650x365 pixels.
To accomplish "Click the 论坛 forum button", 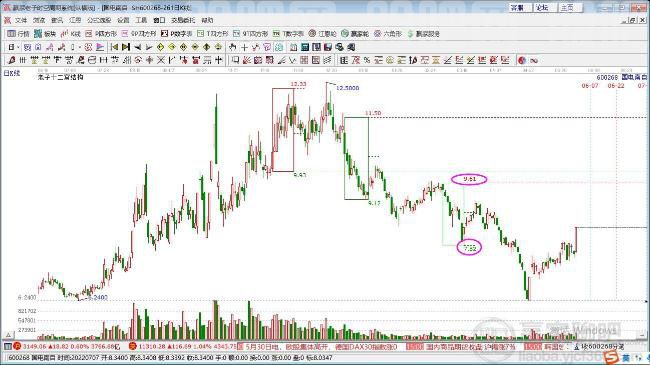I will (542, 7).
